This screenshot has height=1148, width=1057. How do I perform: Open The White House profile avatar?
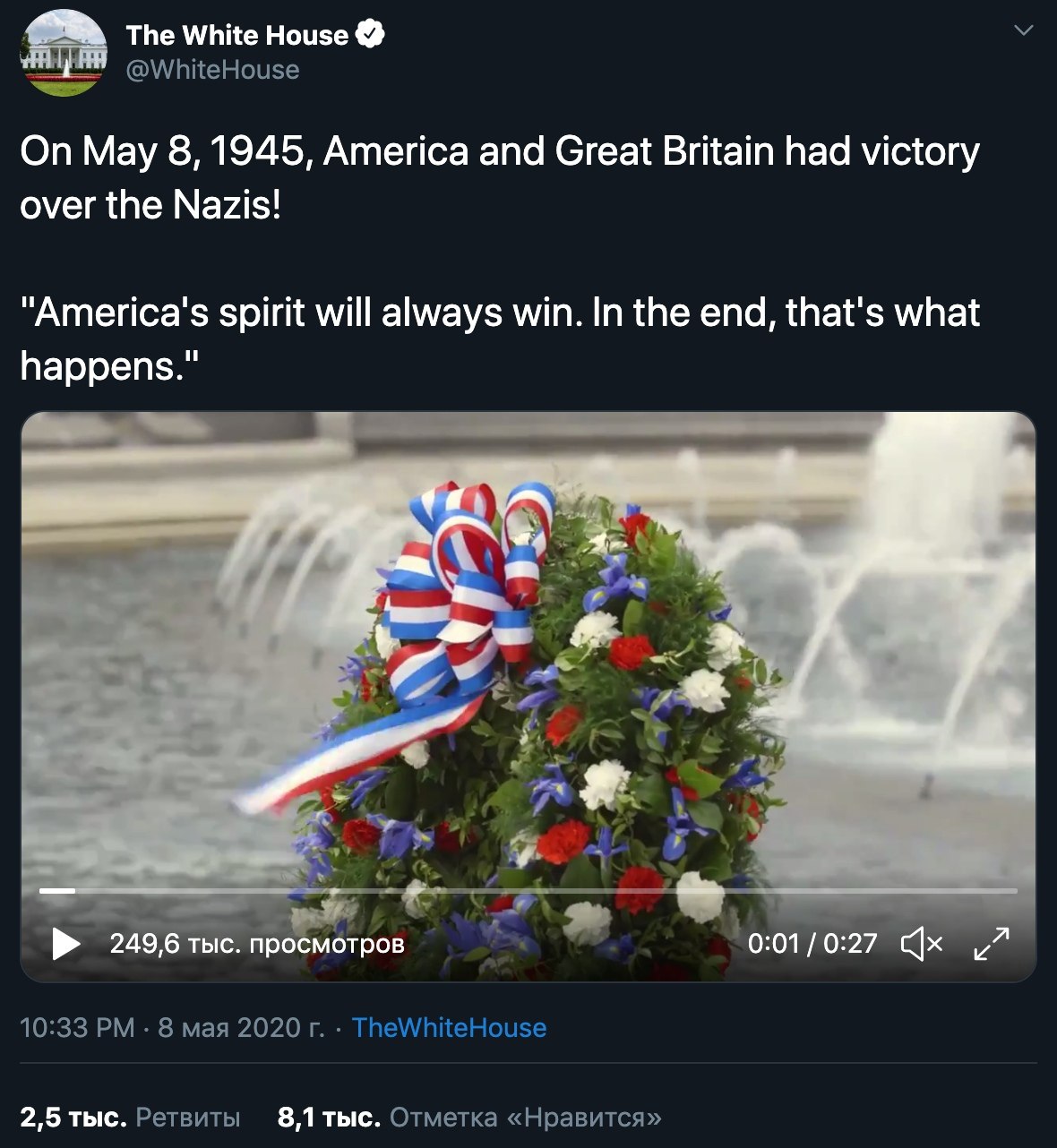click(64, 53)
